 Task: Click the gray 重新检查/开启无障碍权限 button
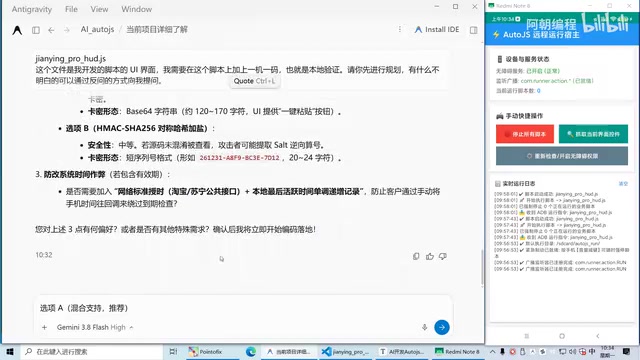pos(562,156)
